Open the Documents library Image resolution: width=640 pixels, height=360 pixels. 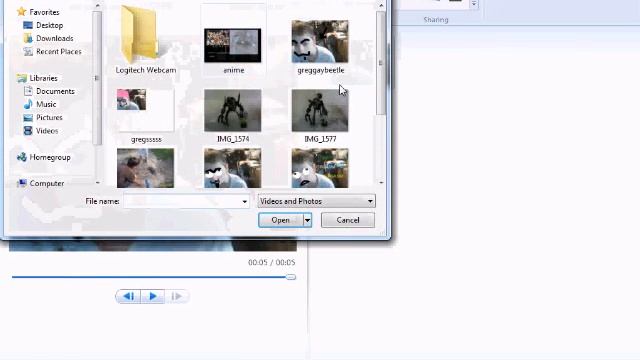55,91
